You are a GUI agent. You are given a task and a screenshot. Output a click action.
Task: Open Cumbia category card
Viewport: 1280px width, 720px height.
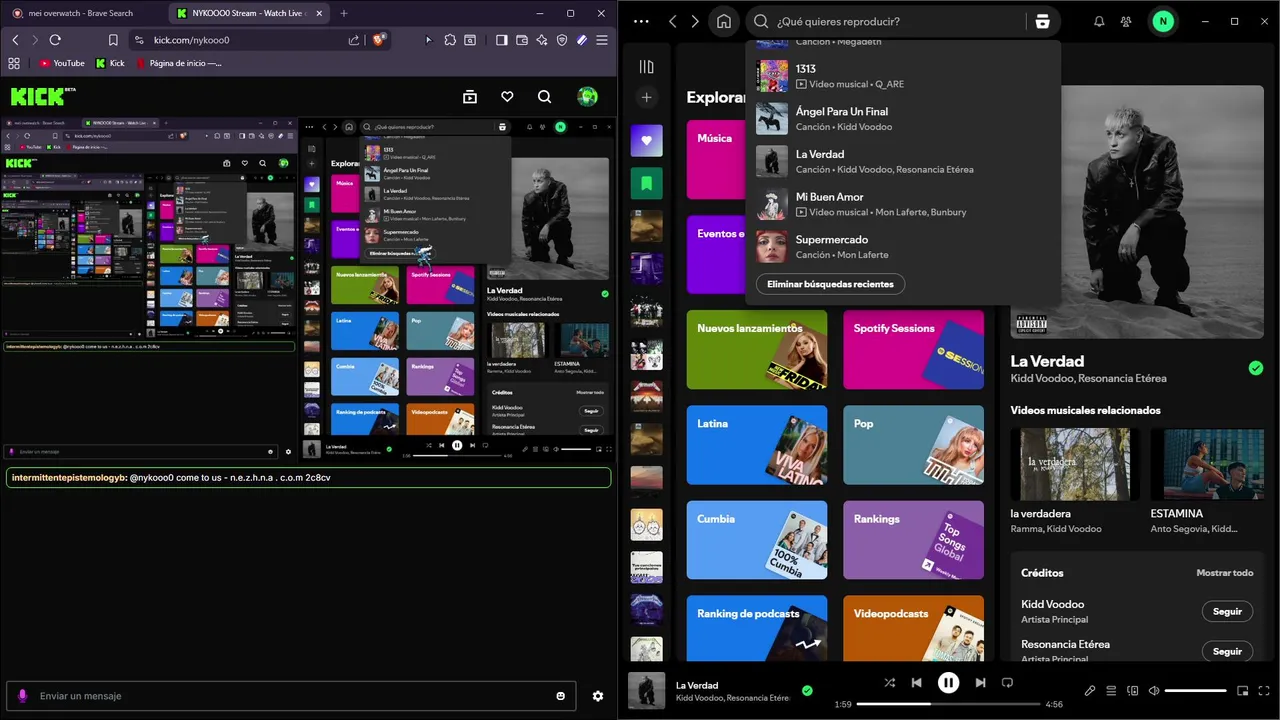coord(757,540)
